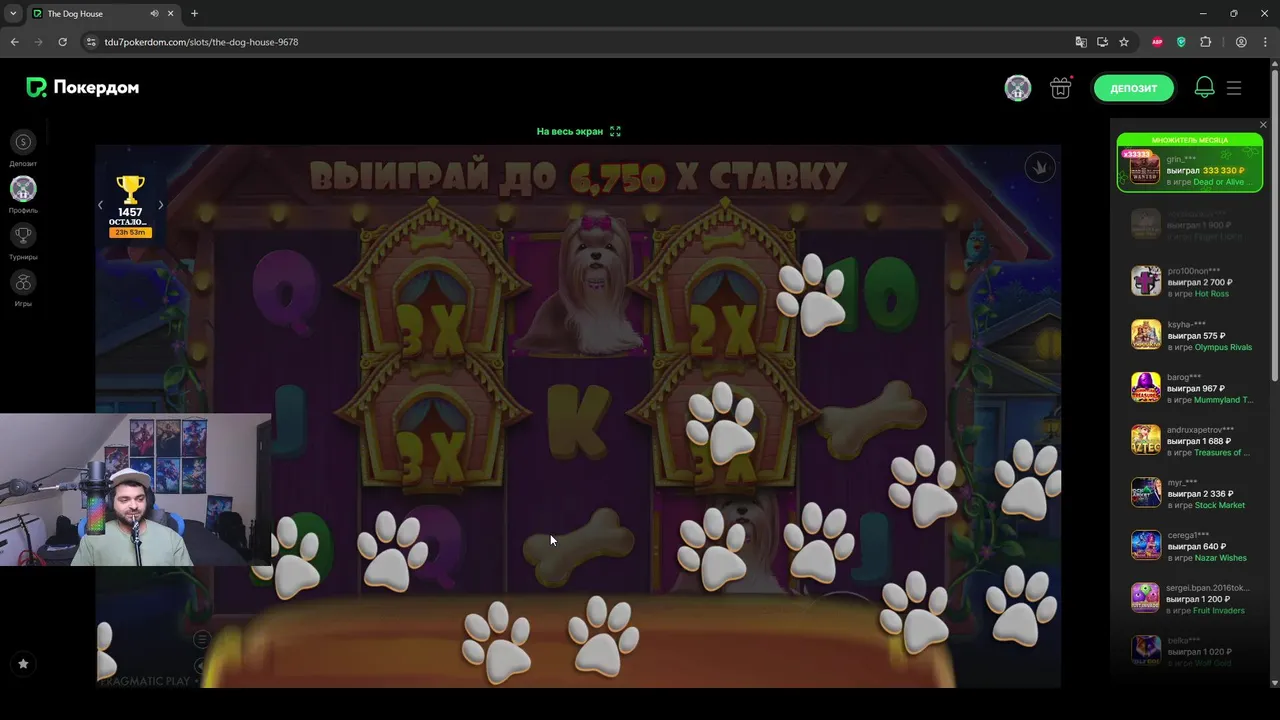Screen dimensions: 1280x720
Task: Click the install app icon in address bar
Action: click(1102, 42)
